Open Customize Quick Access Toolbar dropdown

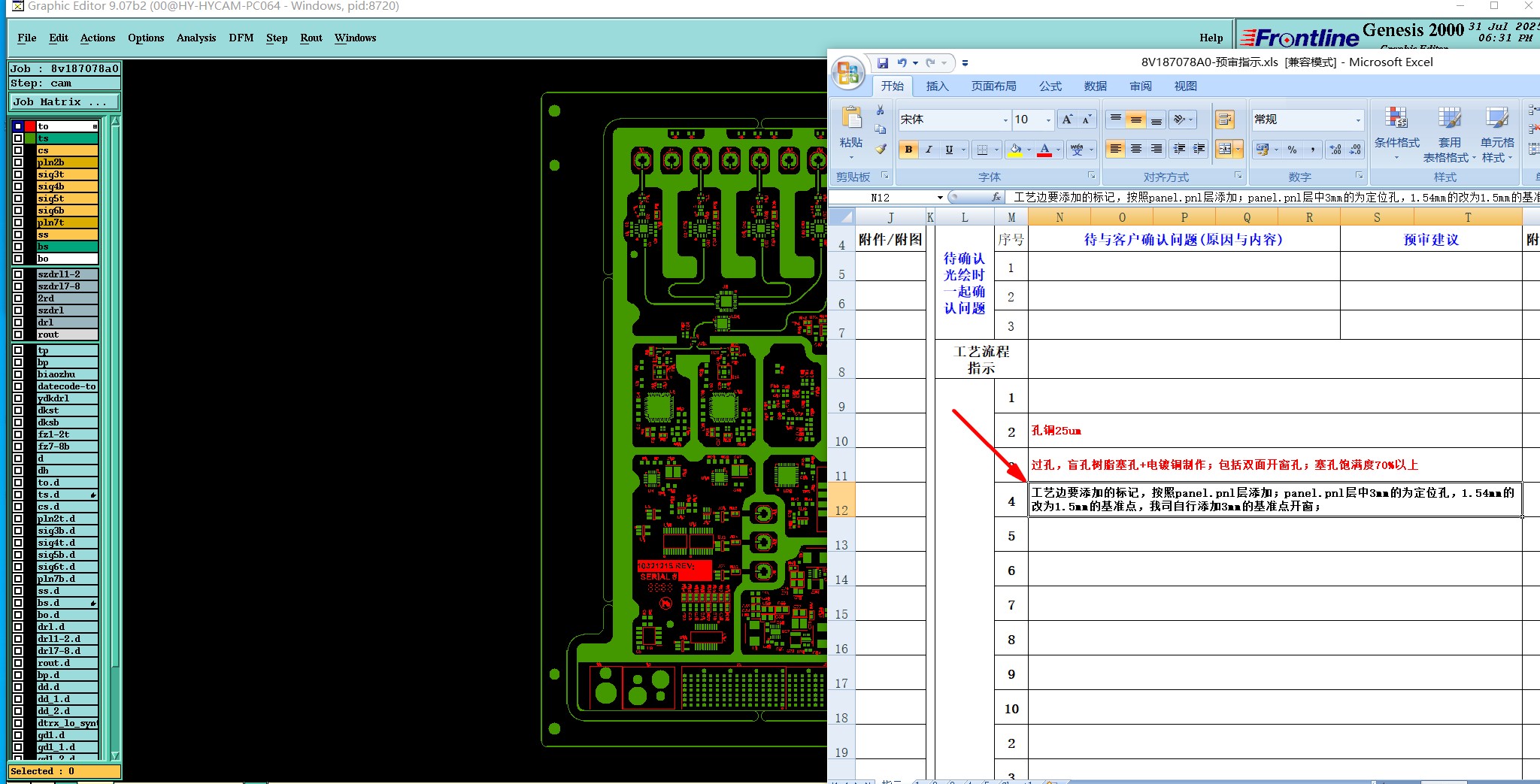click(x=965, y=63)
